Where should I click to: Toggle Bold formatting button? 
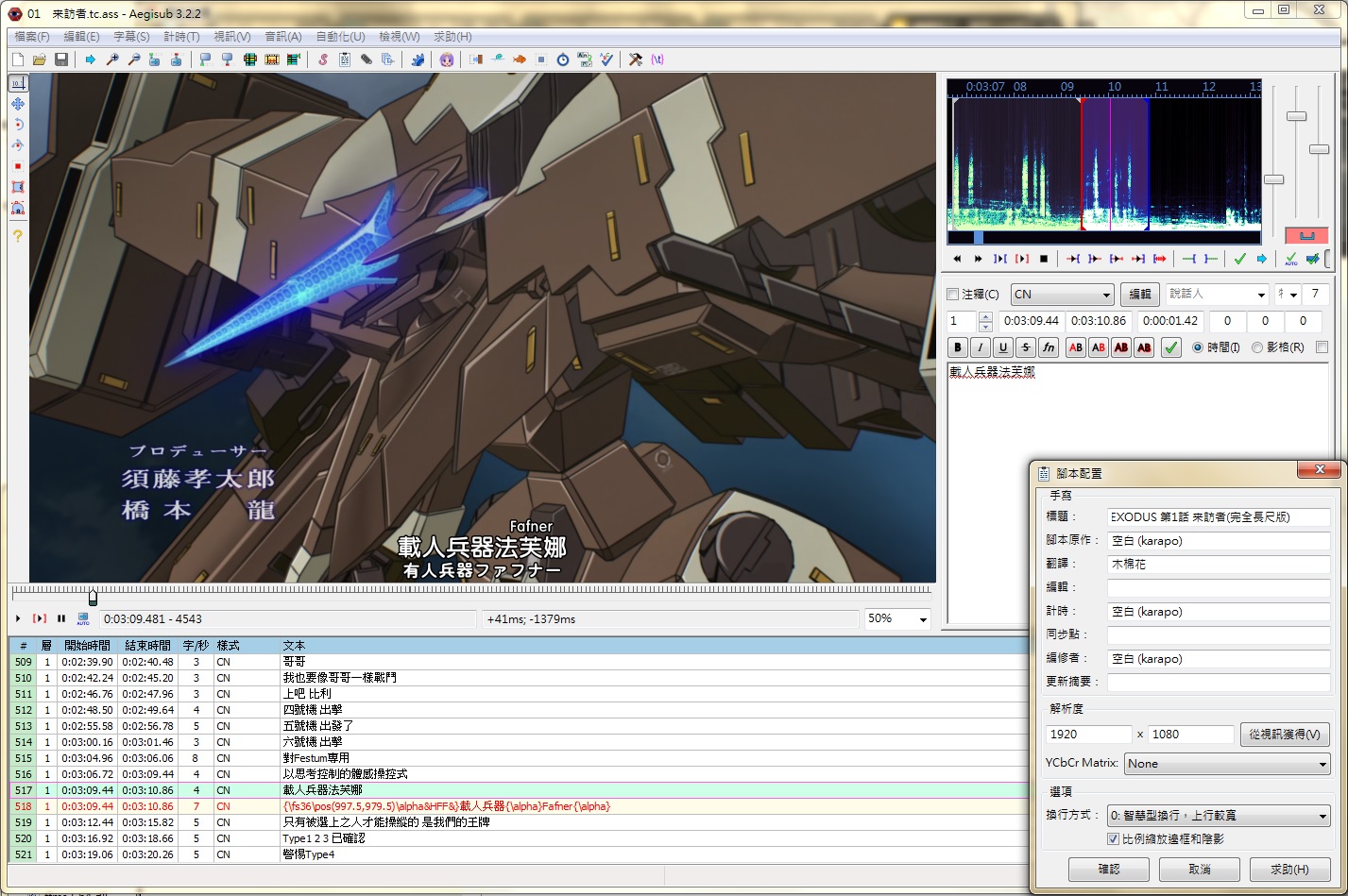click(958, 347)
